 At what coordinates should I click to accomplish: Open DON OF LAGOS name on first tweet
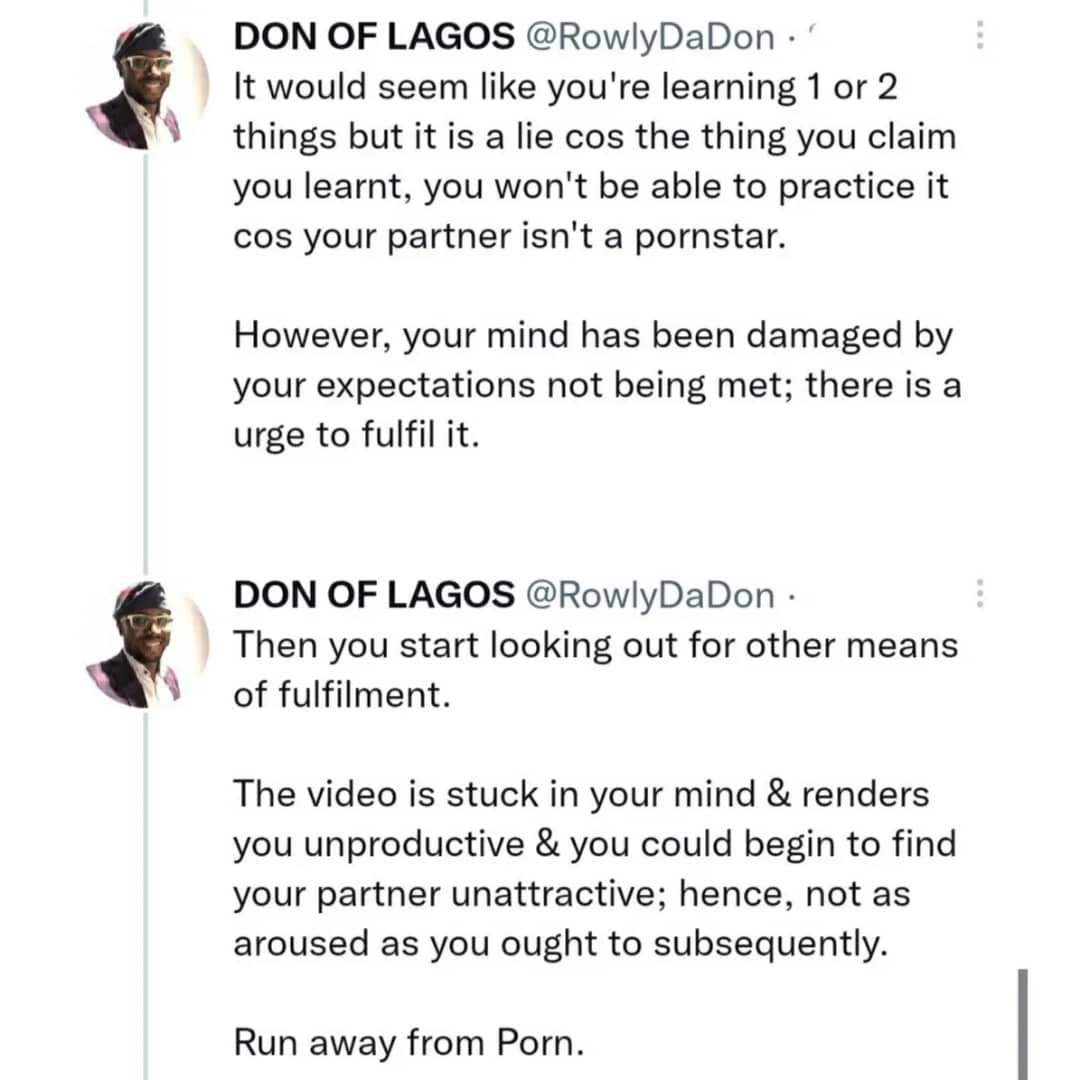[374, 38]
